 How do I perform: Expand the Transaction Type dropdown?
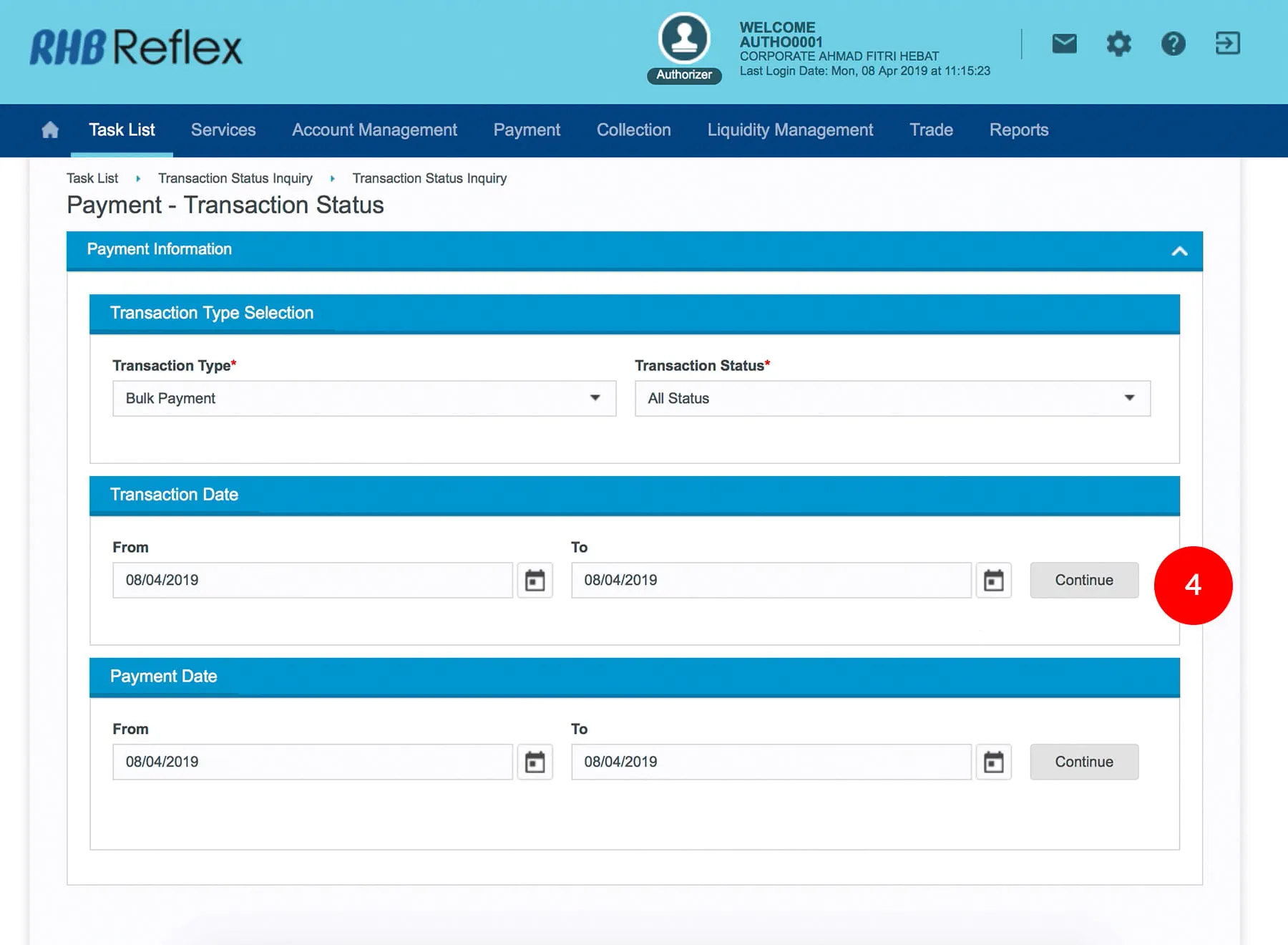click(x=364, y=399)
